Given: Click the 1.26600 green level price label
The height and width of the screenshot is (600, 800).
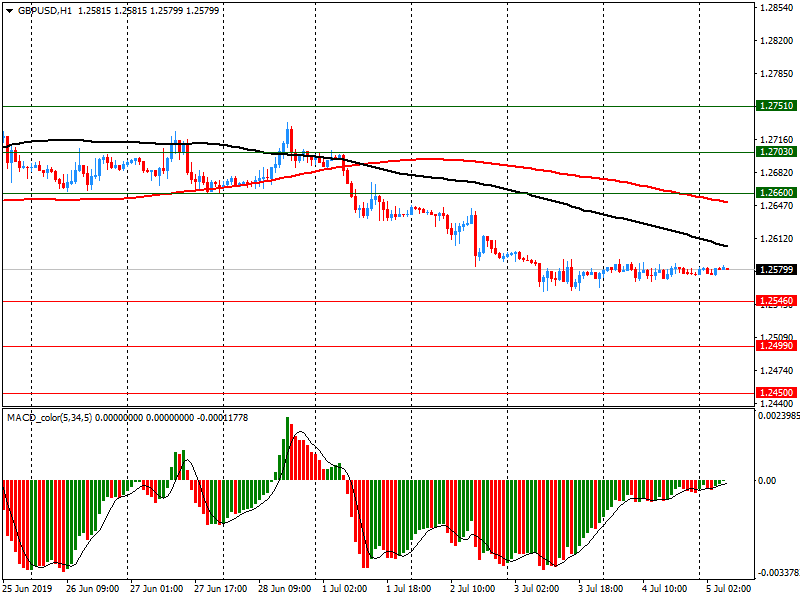Looking at the screenshot, I should [776, 192].
